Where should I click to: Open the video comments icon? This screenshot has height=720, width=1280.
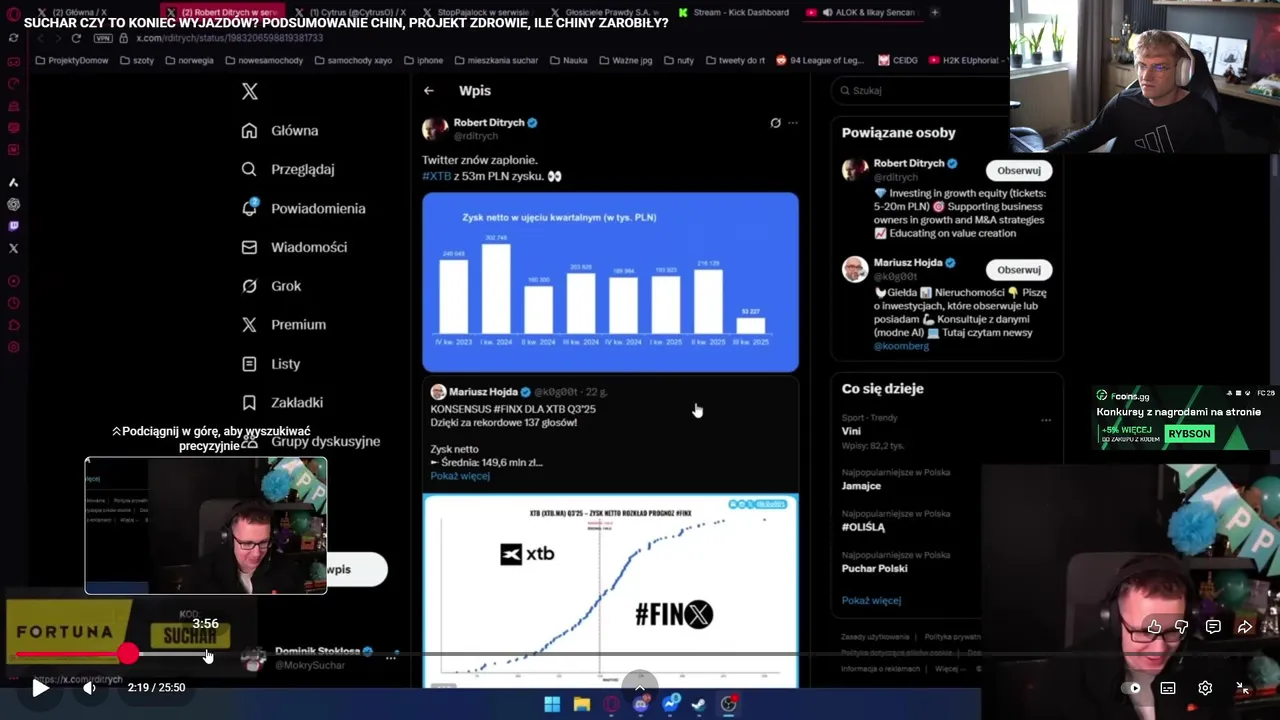(x=1213, y=627)
